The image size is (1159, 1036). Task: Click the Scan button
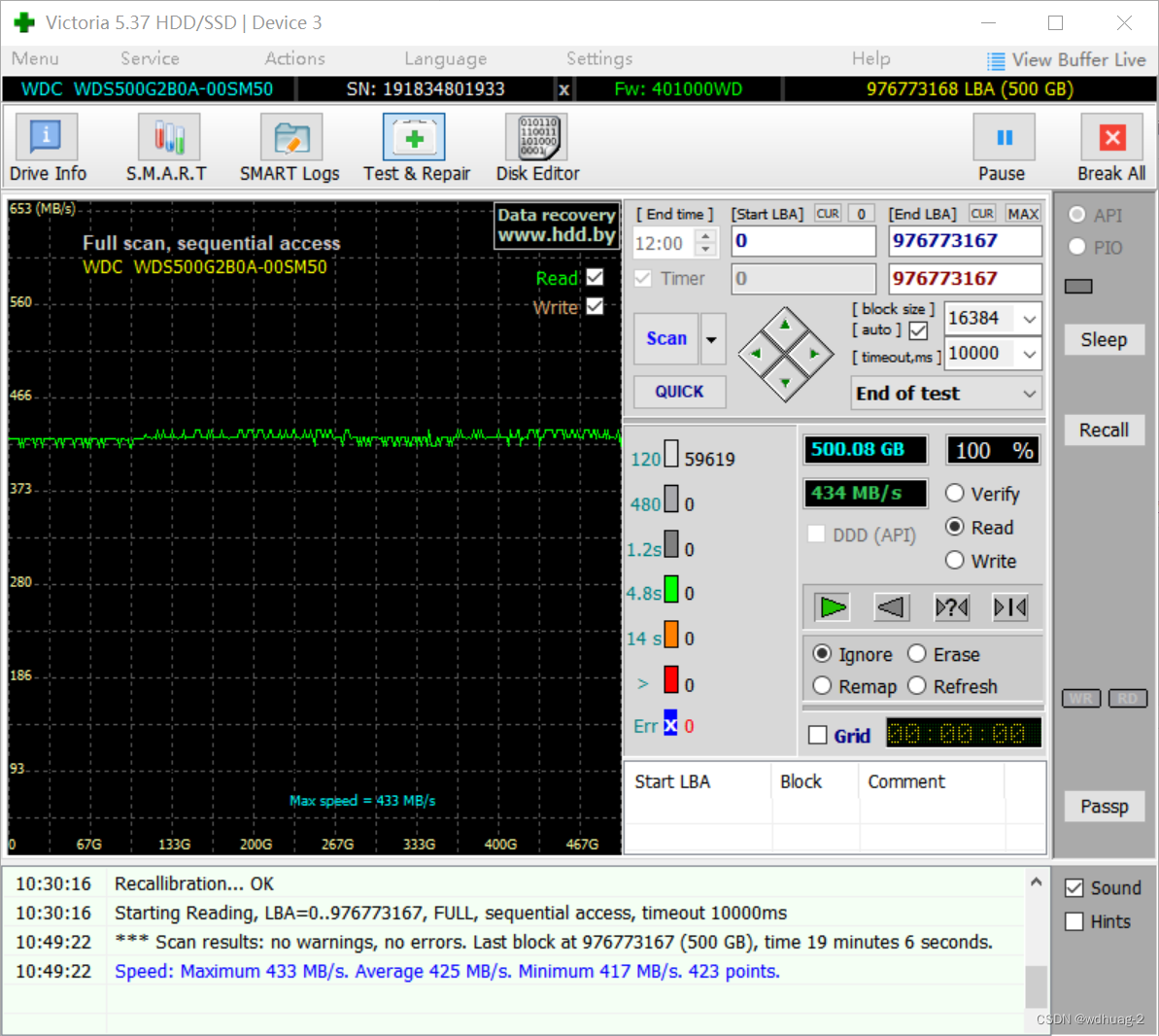(x=666, y=339)
